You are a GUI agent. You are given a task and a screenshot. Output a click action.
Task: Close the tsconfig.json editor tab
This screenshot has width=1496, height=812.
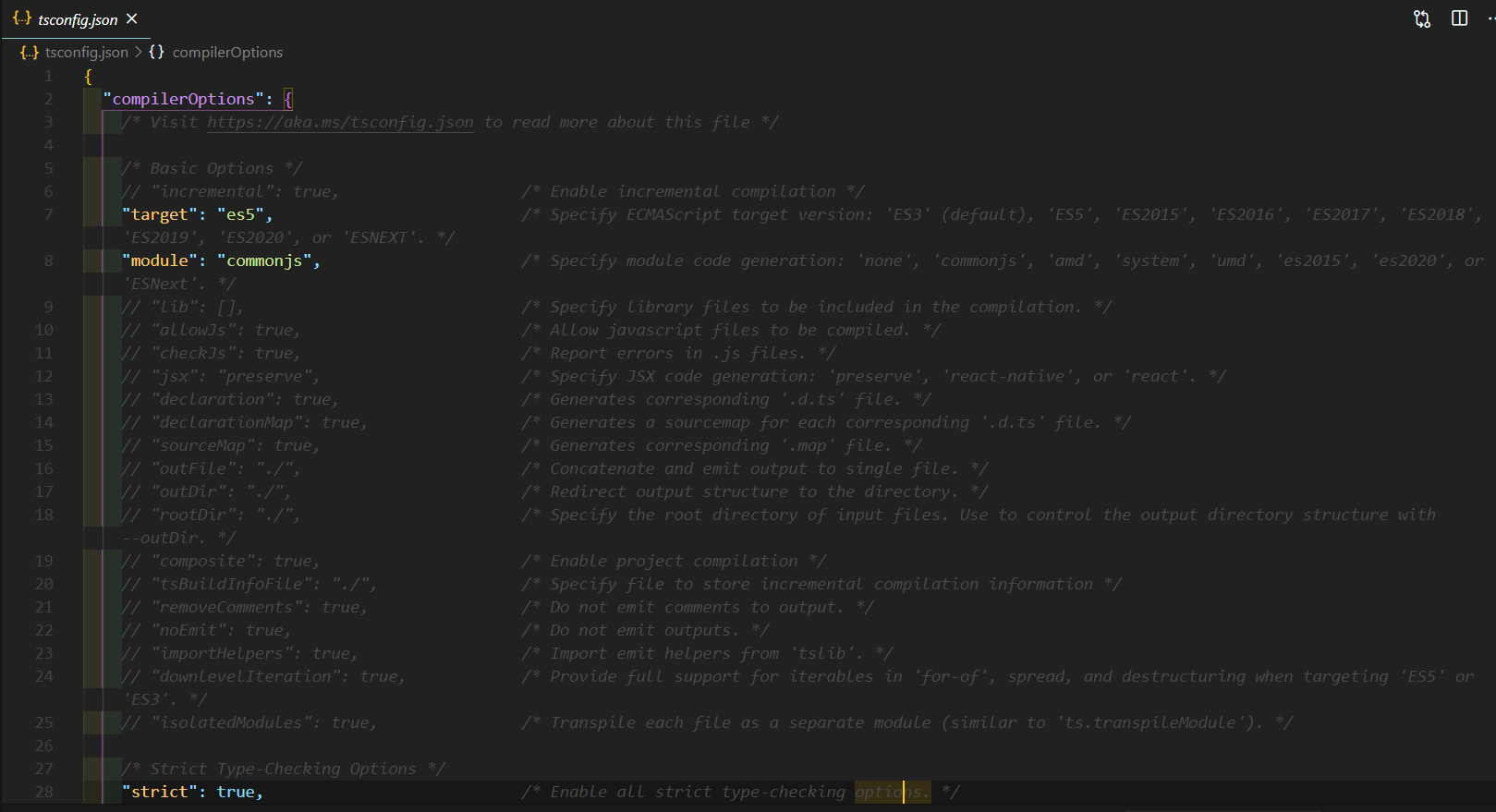tap(131, 18)
